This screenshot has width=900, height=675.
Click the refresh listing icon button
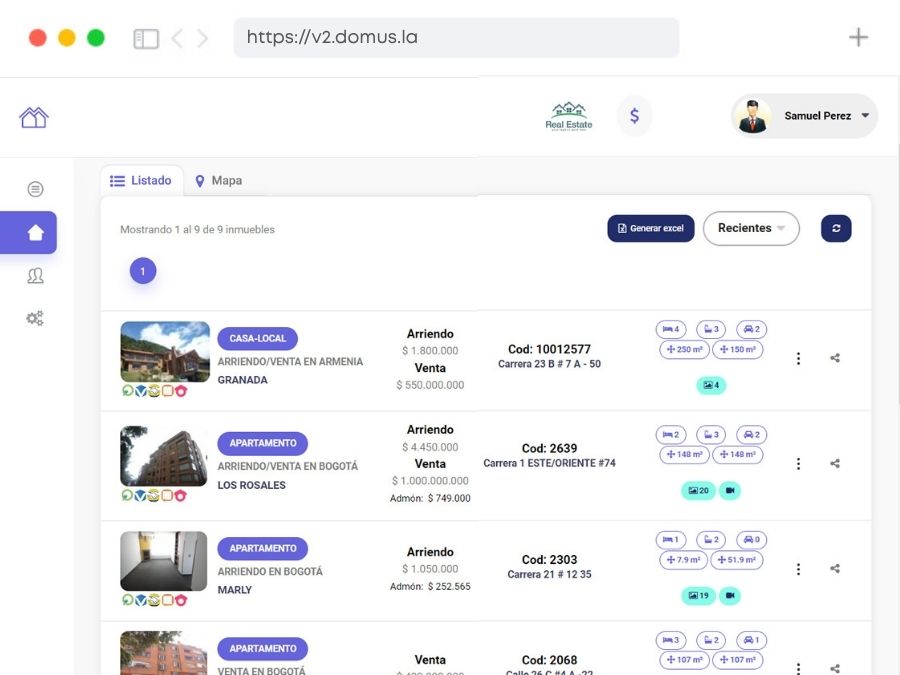[x=836, y=228]
